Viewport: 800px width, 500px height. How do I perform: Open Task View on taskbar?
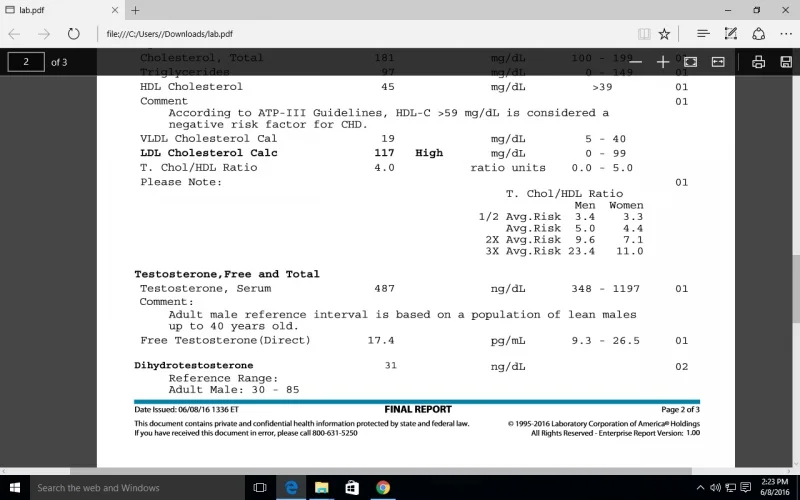pyautogui.click(x=260, y=488)
